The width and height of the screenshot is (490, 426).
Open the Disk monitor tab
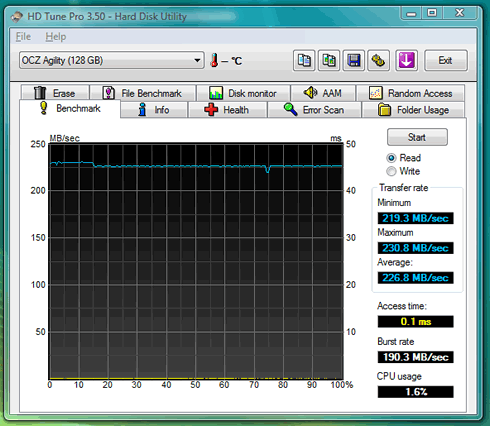[x=243, y=93]
